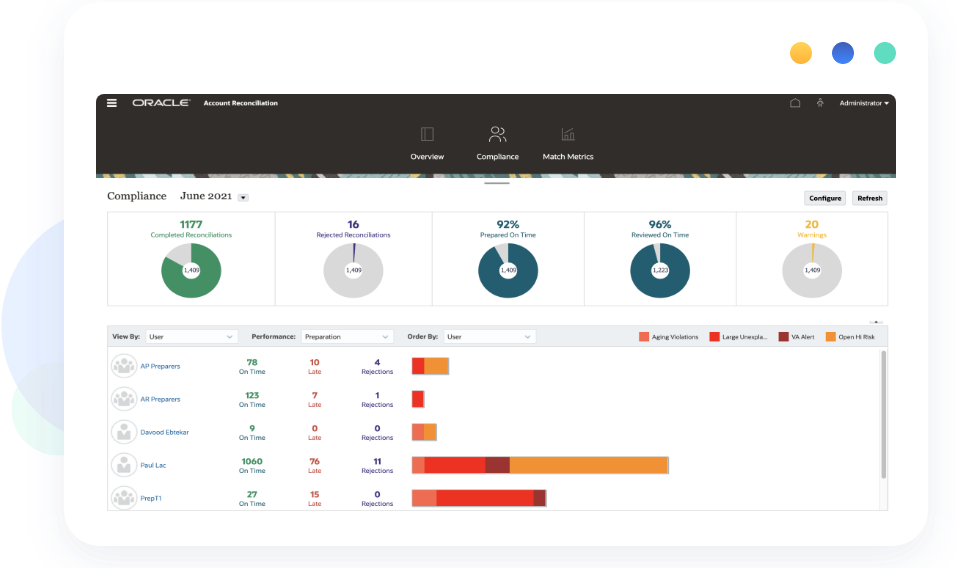The height and width of the screenshot is (568, 956).
Task: Click the Paul Lac user link
Action: (153, 465)
